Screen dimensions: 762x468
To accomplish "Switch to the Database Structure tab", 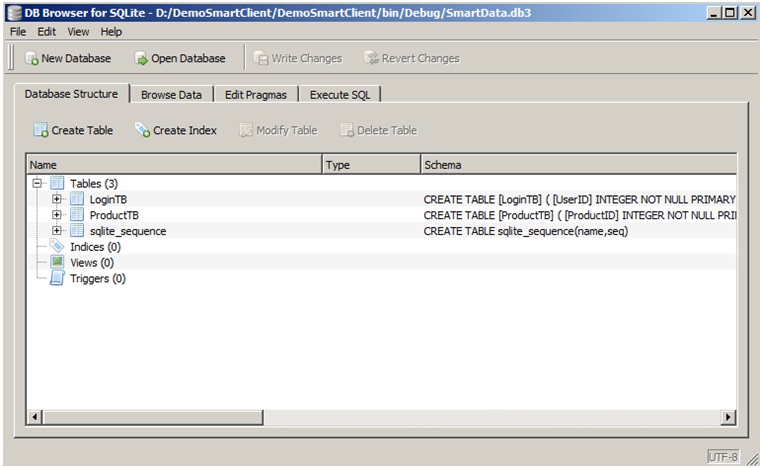I will (71, 93).
